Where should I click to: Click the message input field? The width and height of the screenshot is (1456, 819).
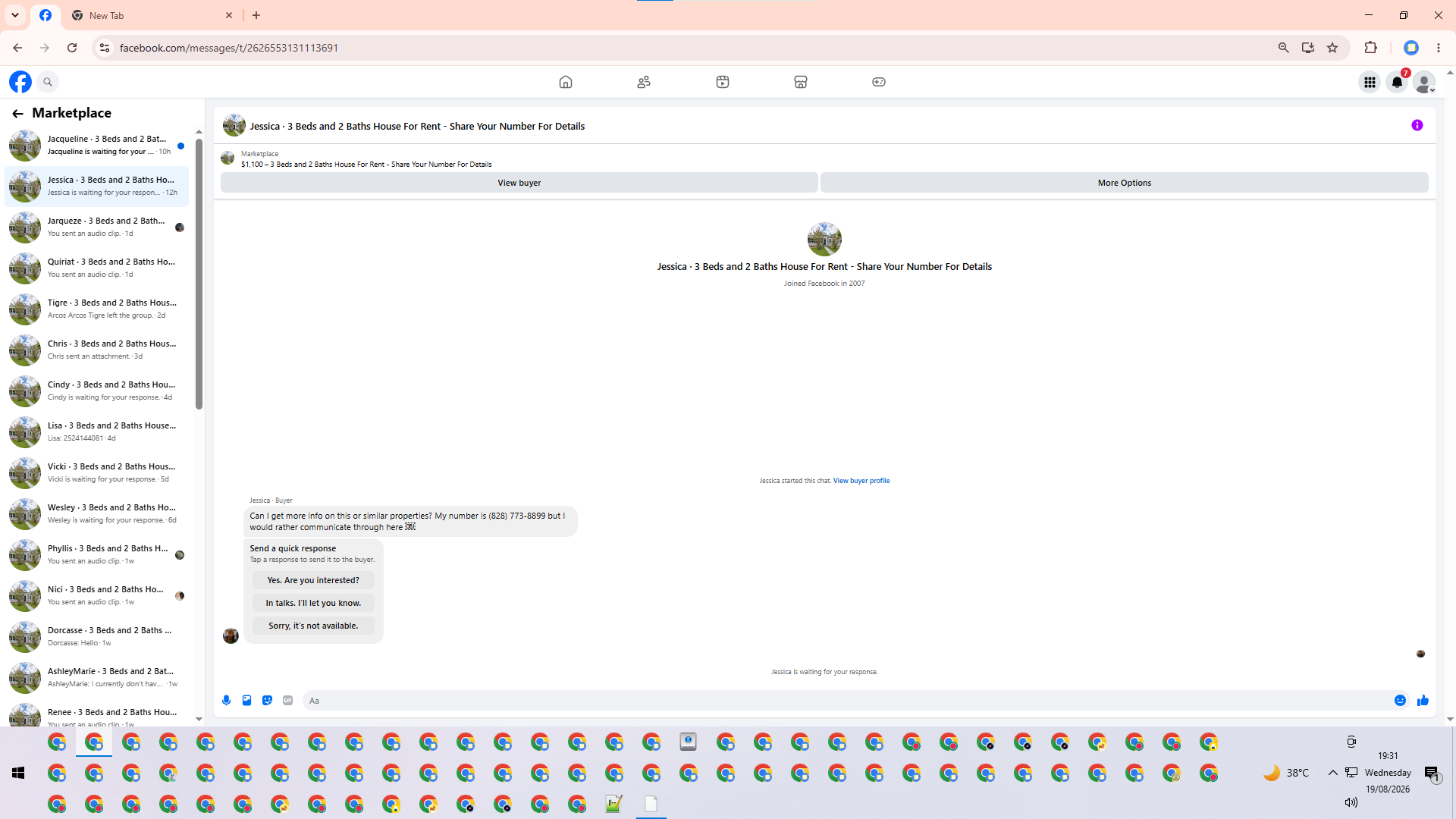pos(846,701)
